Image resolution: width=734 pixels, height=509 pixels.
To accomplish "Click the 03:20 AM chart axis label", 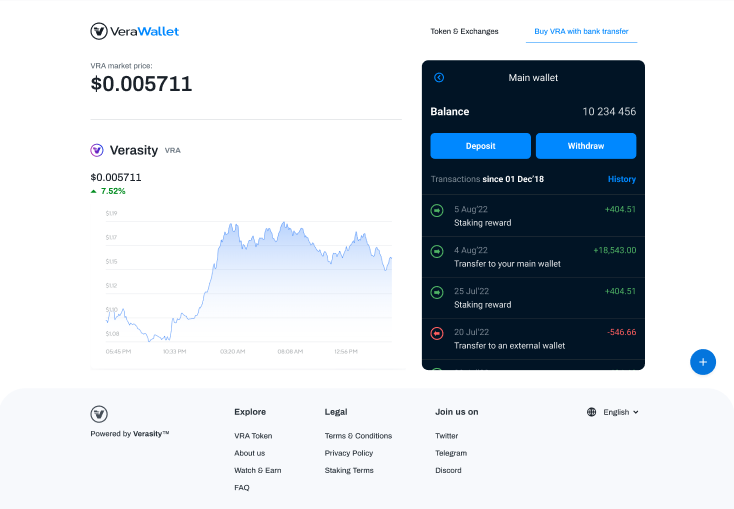I will pyautogui.click(x=233, y=351).
